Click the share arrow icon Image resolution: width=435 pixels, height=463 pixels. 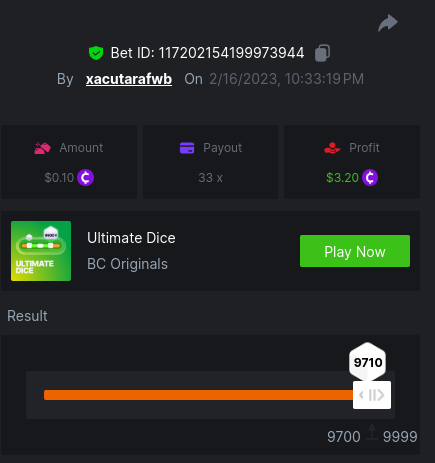tap(388, 23)
